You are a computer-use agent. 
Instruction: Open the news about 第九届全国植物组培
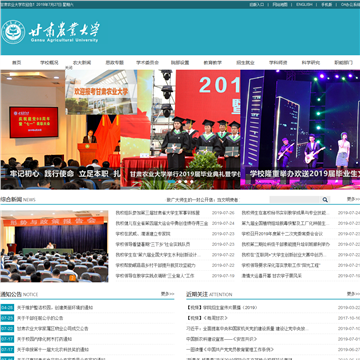(x=285, y=223)
